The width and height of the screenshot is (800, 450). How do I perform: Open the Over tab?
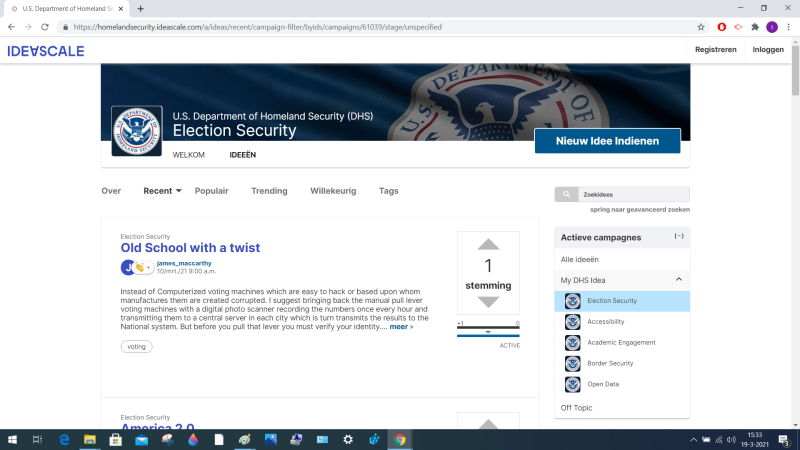tap(111, 191)
